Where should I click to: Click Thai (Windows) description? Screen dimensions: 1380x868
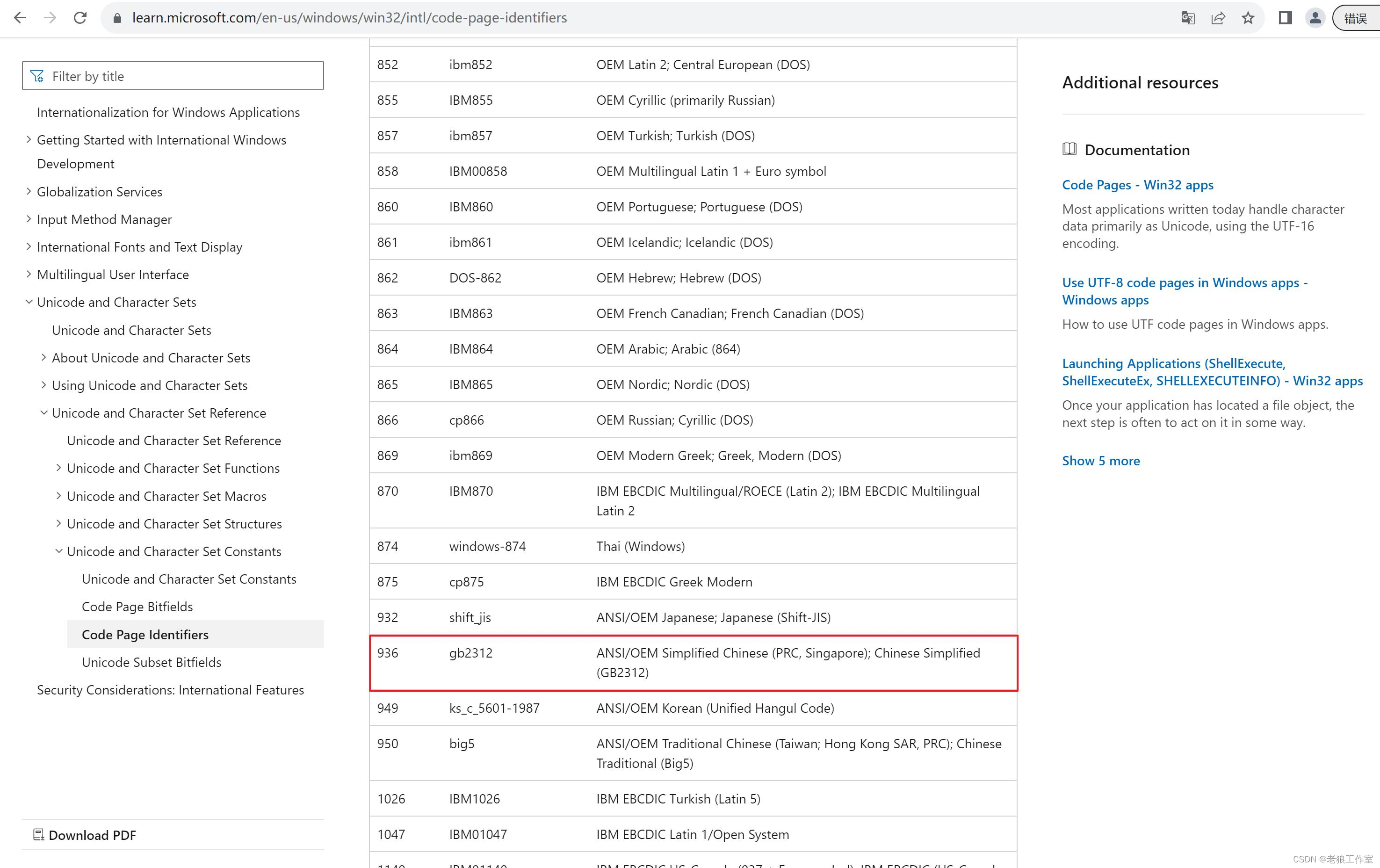tap(640, 546)
